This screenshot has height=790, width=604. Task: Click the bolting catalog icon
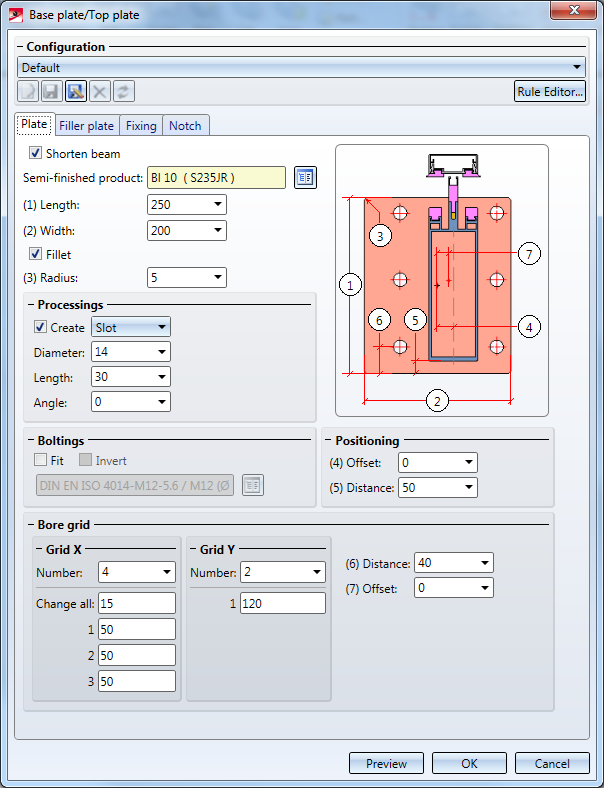coord(253,485)
